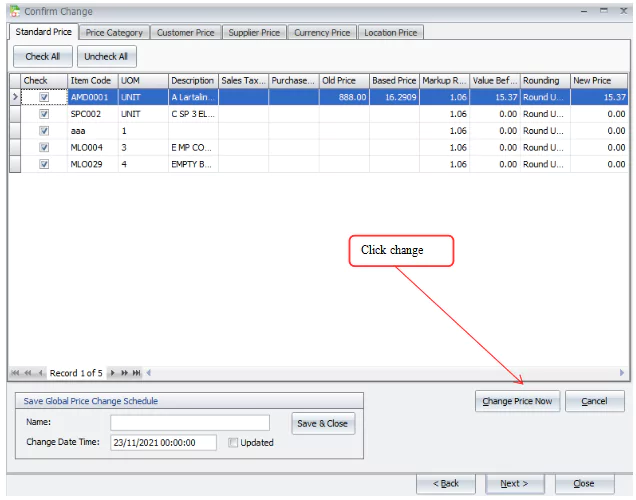This screenshot has width=636, height=500.
Task: Click Round U... rounding cell of SPC002
Action: click(545, 114)
